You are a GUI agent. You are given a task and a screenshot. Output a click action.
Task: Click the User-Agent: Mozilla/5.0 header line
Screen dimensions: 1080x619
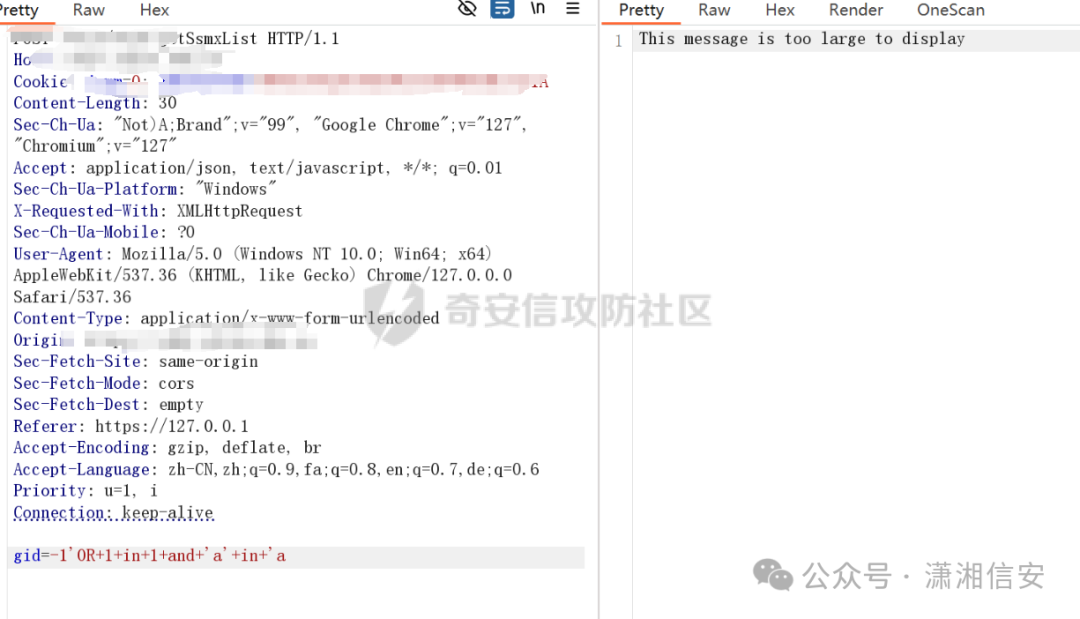point(253,254)
